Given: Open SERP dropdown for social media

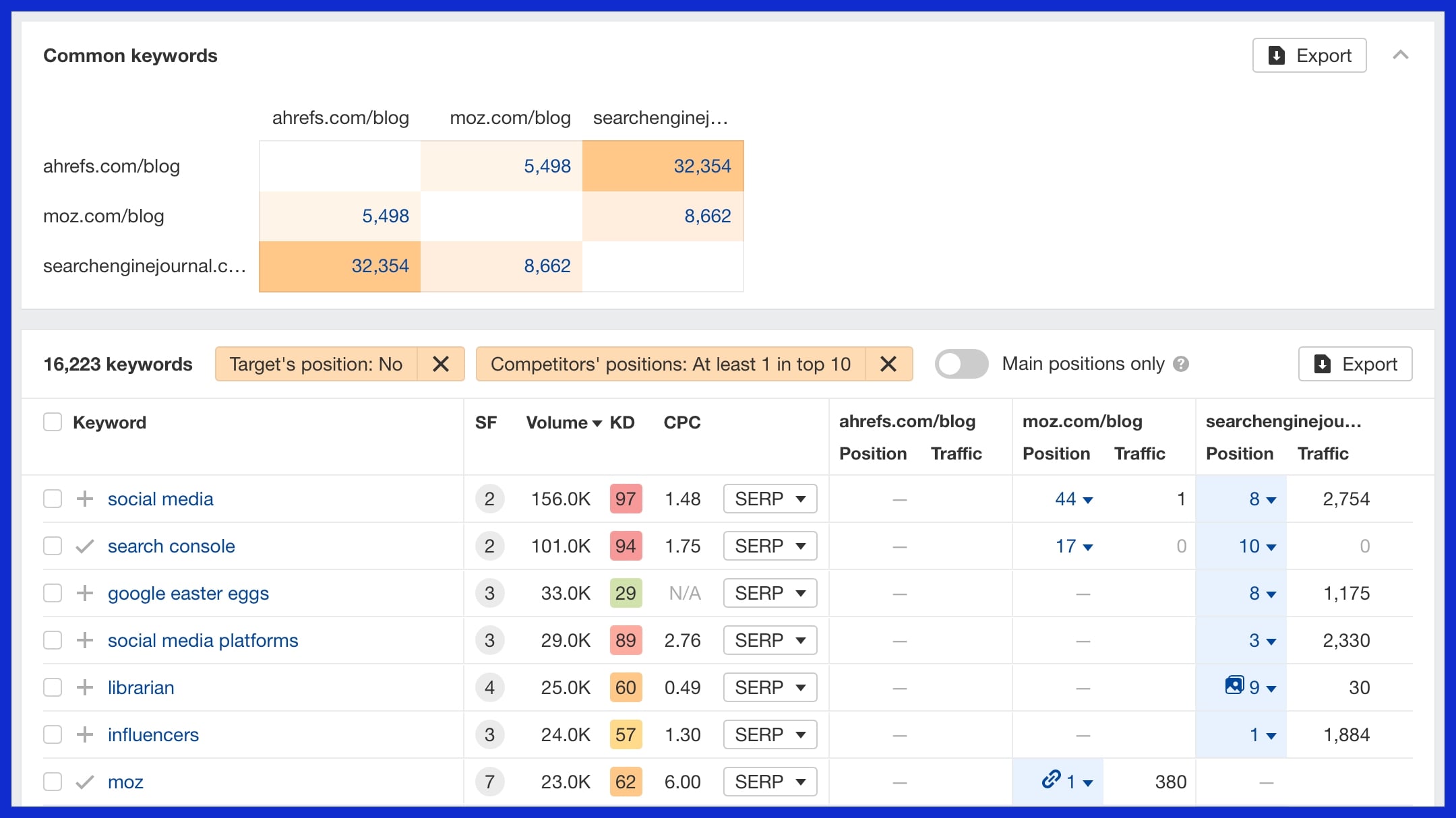Looking at the screenshot, I should coord(770,499).
